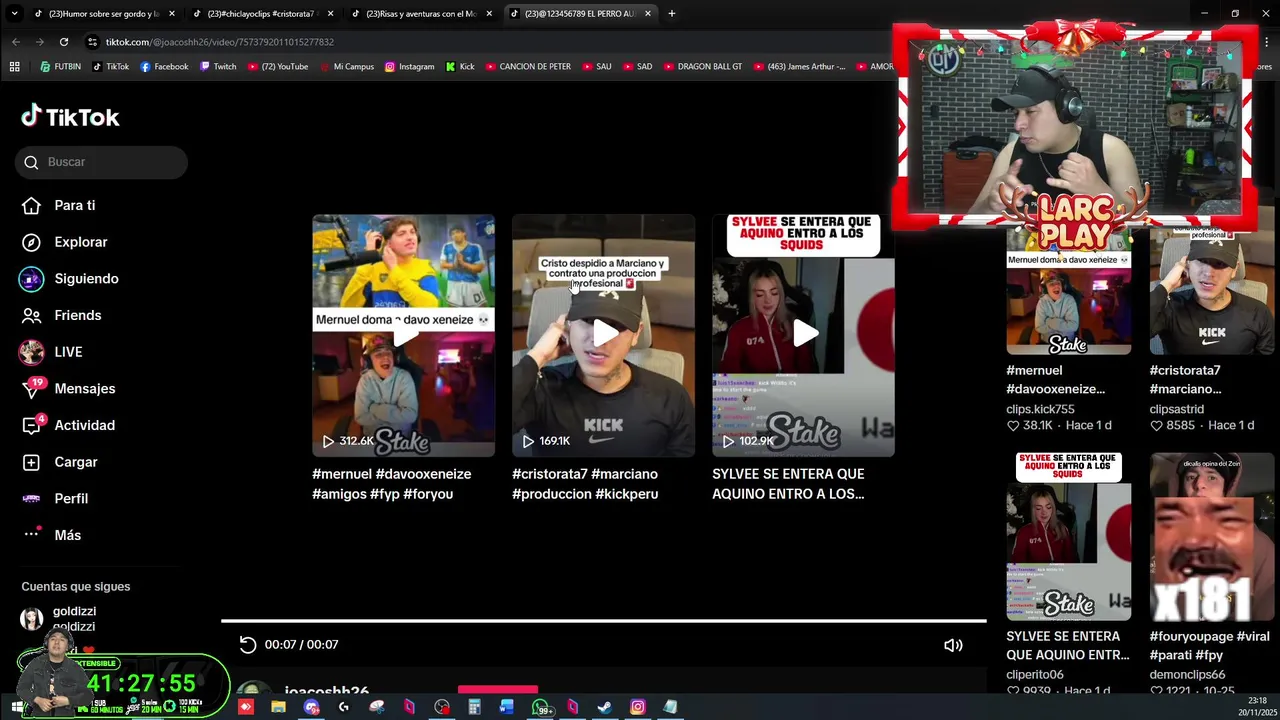Image resolution: width=1280 pixels, height=720 pixels.
Task: Open a new browser tab
Action: click(671, 14)
